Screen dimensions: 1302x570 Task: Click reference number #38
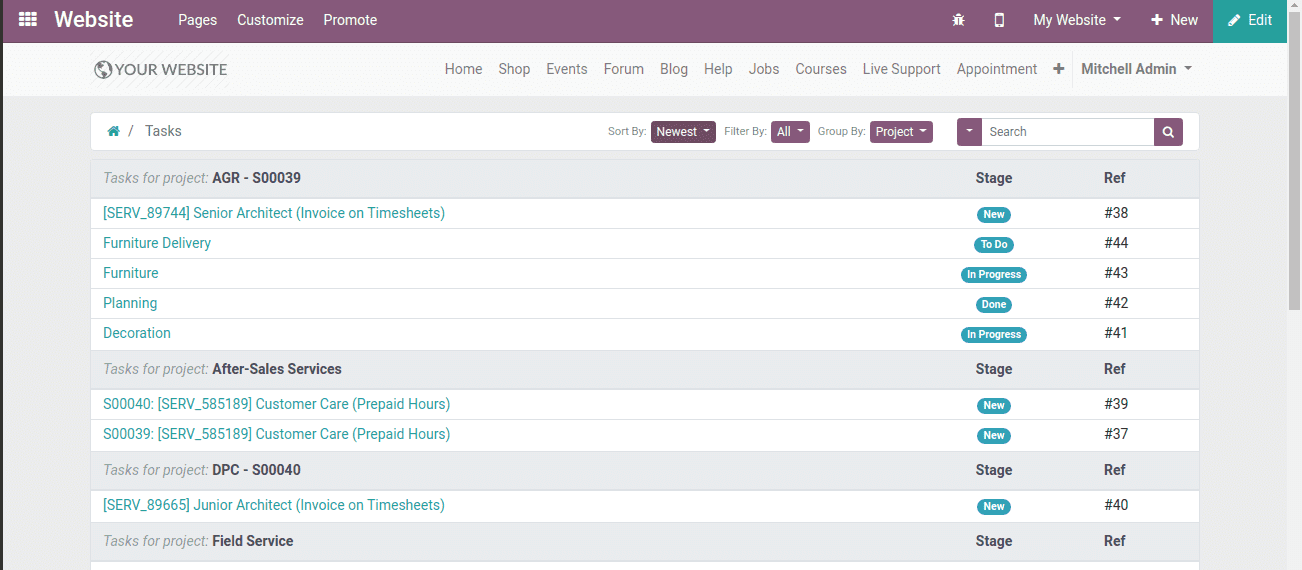click(x=1116, y=213)
